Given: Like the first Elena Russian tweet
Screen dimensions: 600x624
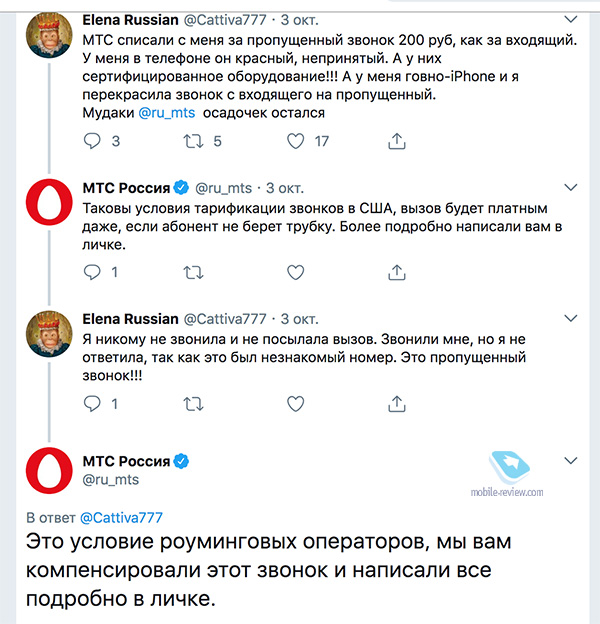Looking at the screenshot, I should [295, 141].
